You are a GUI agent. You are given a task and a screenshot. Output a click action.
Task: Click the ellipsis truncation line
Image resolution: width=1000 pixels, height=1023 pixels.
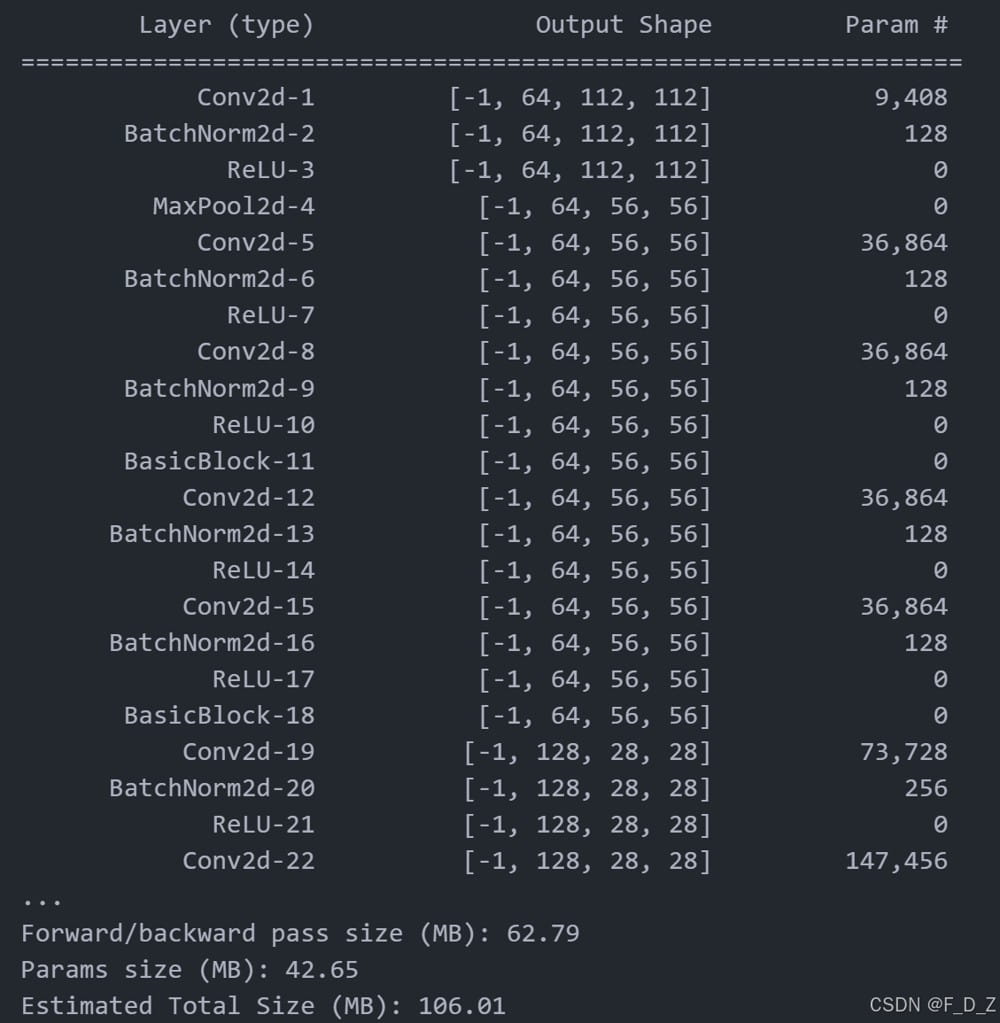tap(41, 899)
